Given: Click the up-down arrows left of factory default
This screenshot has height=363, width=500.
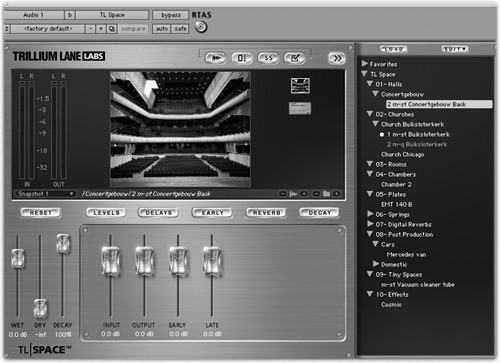Looking at the screenshot, I should tap(7, 29).
